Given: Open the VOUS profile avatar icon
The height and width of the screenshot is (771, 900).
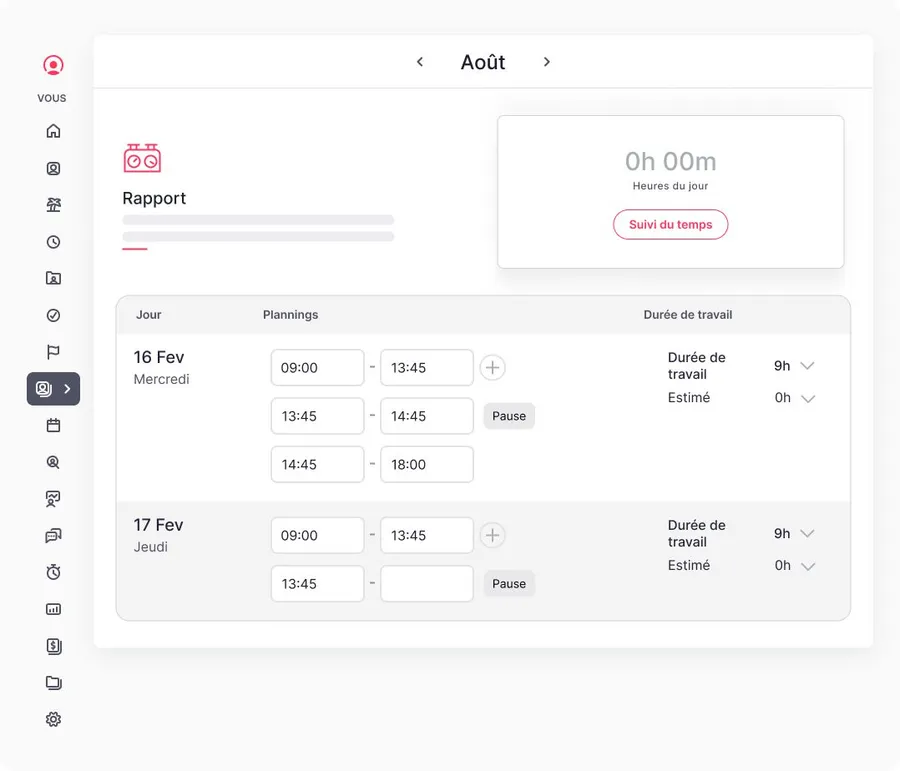Looking at the screenshot, I should 53,65.
